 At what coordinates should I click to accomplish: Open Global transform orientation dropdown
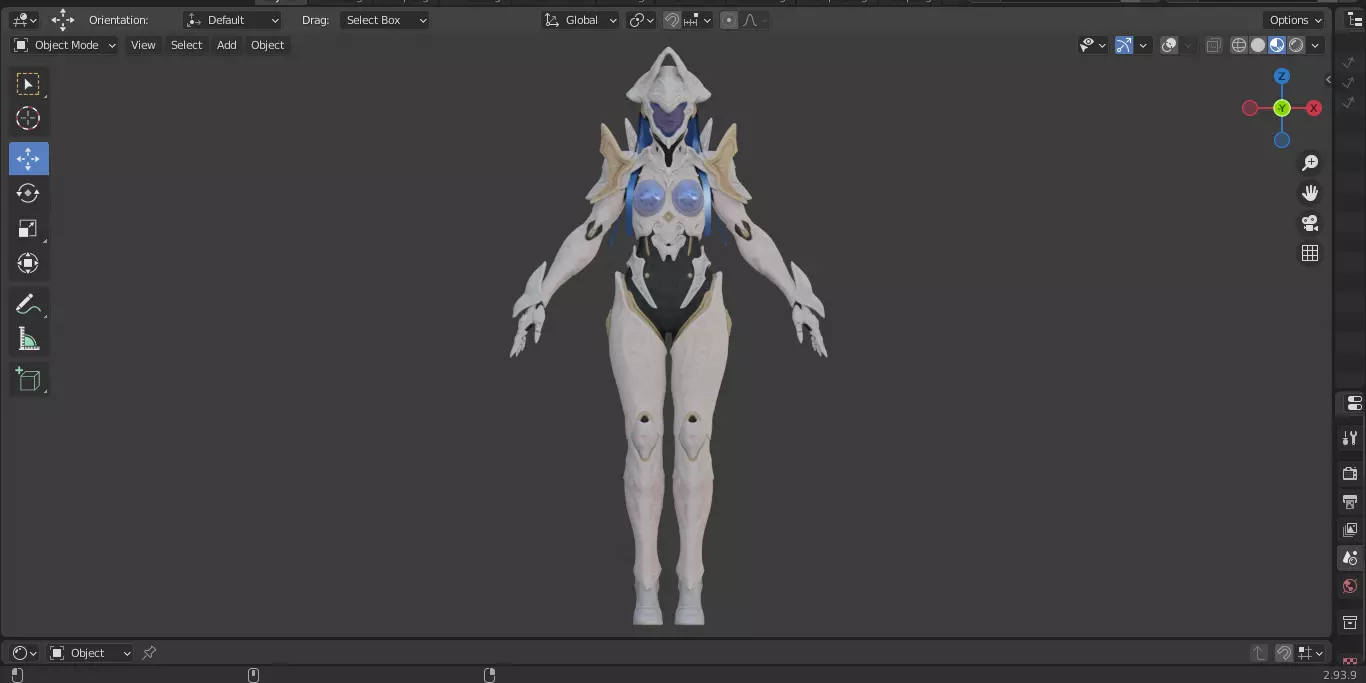pos(581,20)
